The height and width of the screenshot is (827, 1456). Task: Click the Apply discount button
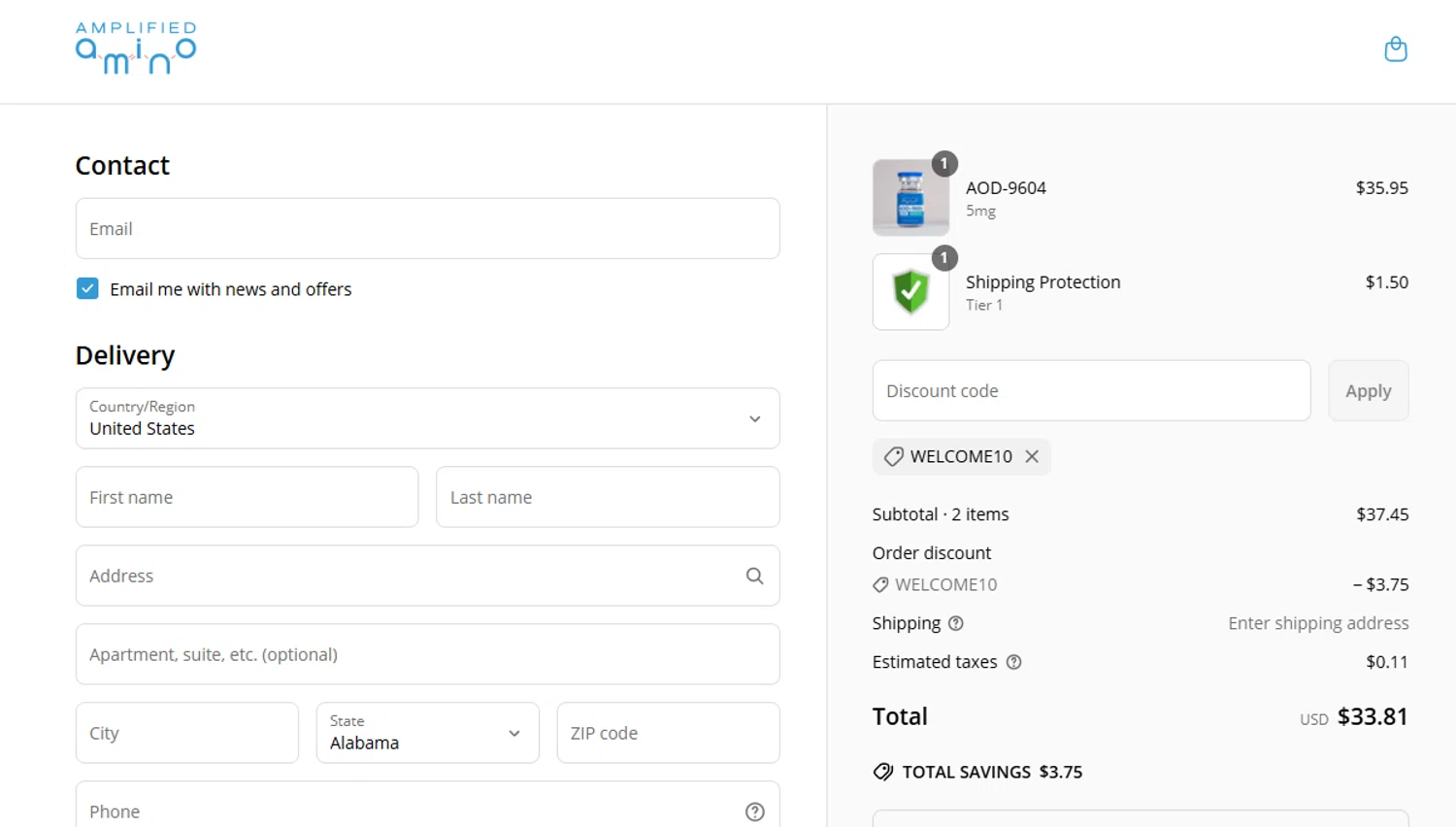coord(1368,390)
